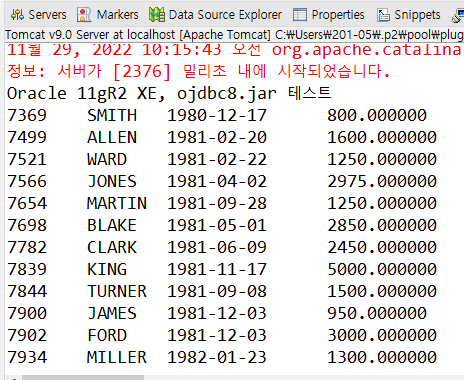464x380 pixels.
Task: Click employee number 7654
Action: click(27, 203)
